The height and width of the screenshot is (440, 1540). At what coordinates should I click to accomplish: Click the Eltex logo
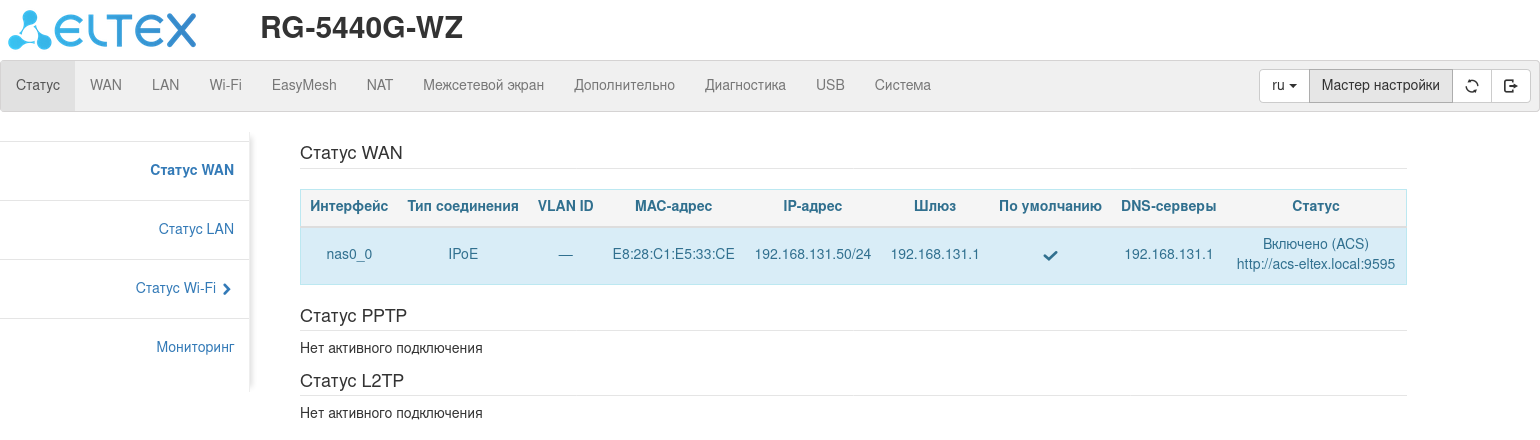click(102, 30)
